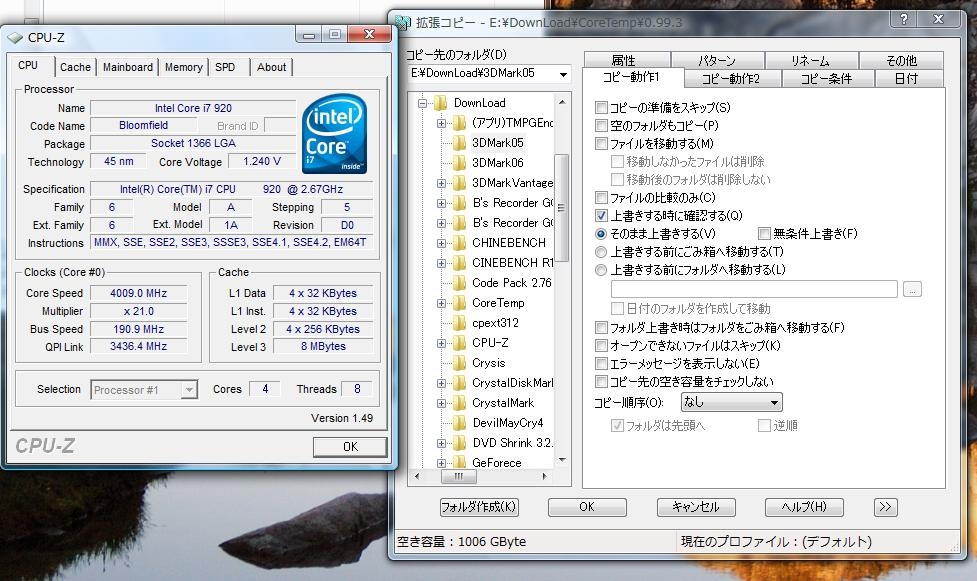
Task: Click the move-destination folder input field
Action: (754, 289)
